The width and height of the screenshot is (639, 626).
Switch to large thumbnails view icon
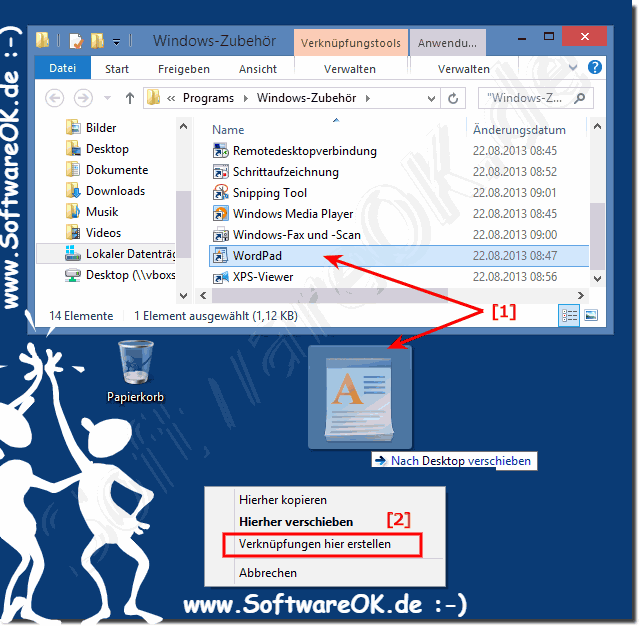[591, 315]
